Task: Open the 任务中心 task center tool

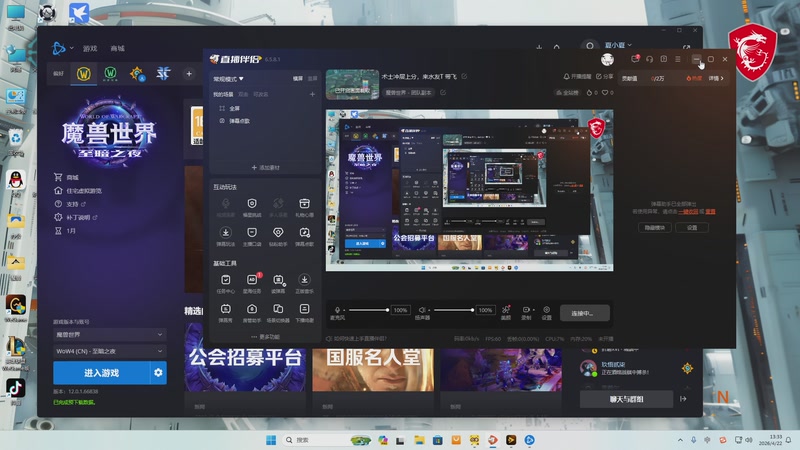Action: [226, 283]
